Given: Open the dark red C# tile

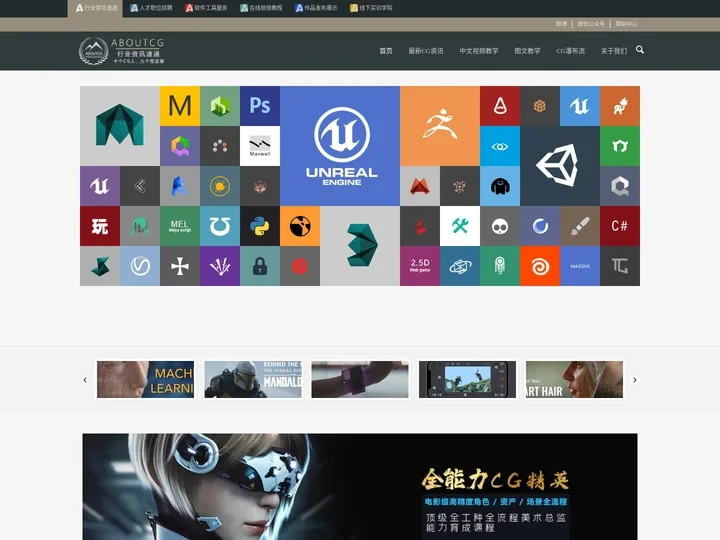Looking at the screenshot, I should pyautogui.click(x=619, y=226).
